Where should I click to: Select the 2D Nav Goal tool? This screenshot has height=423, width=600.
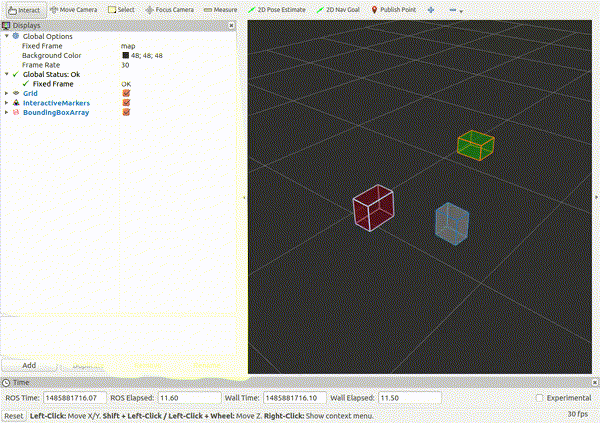tap(338, 10)
